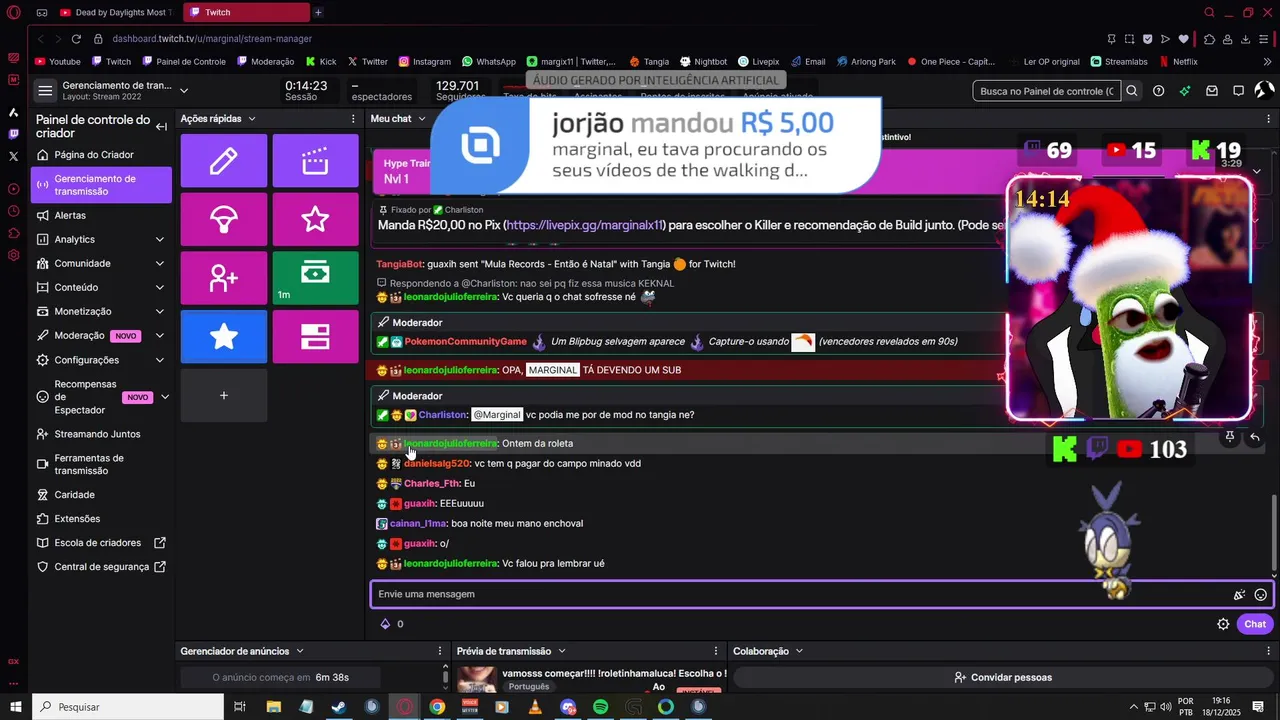The width and height of the screenshot is (1280, 720).
Task: Open Opera sidebar X/Twitter icon
Action: point(13,156)
